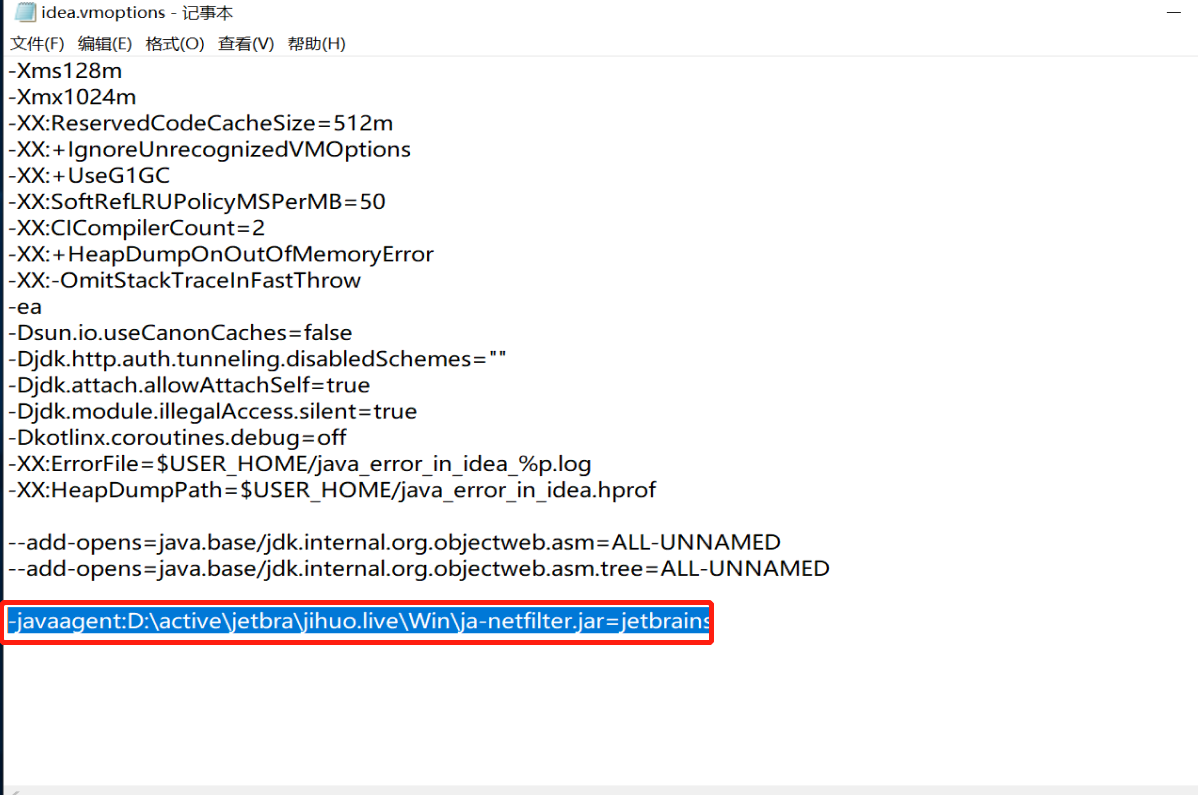Place cursor in the -Xmx1024m line
The width and height of the screenshot is (1198, 795).
point(72,97)
